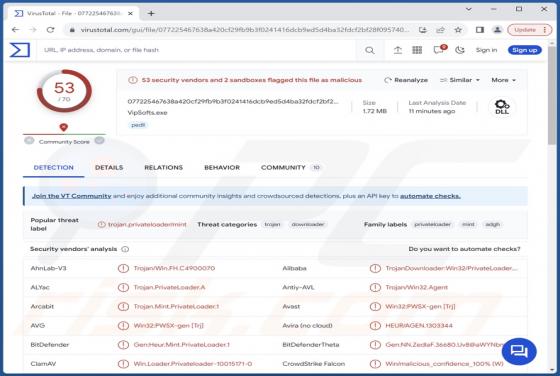
Task: Switch to the DETAILS tab
Action: pyautogui.click(x=109, y=167)
